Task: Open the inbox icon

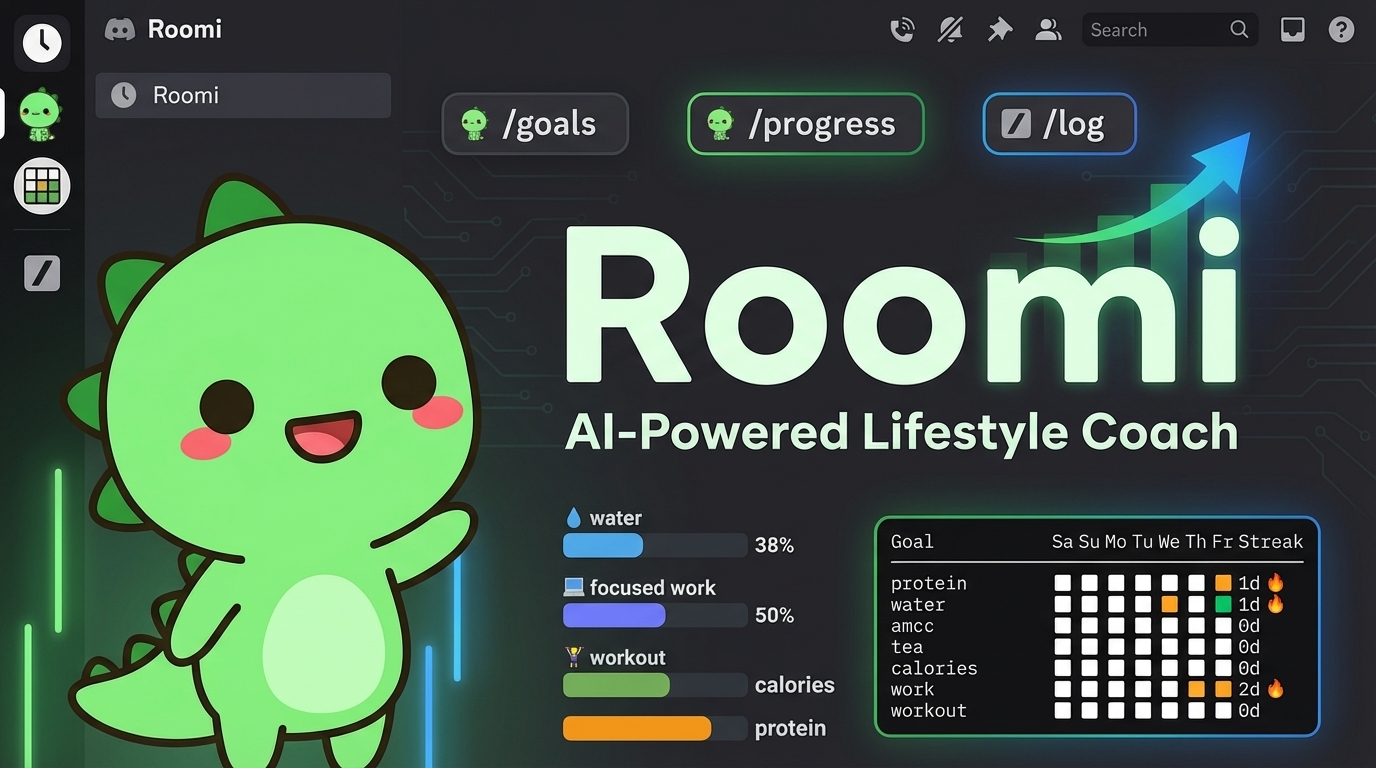Action: (x=1292, y=29)
